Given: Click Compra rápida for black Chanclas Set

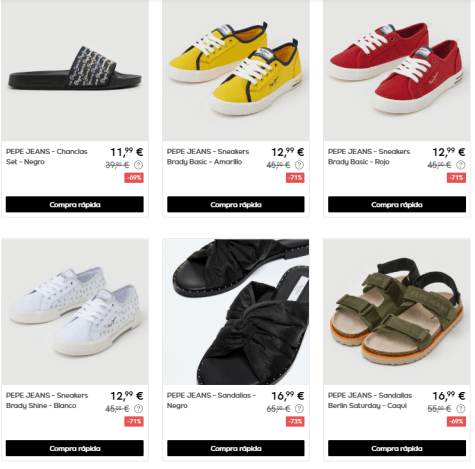Looking at the screenshot, I should tap(75, 204).
